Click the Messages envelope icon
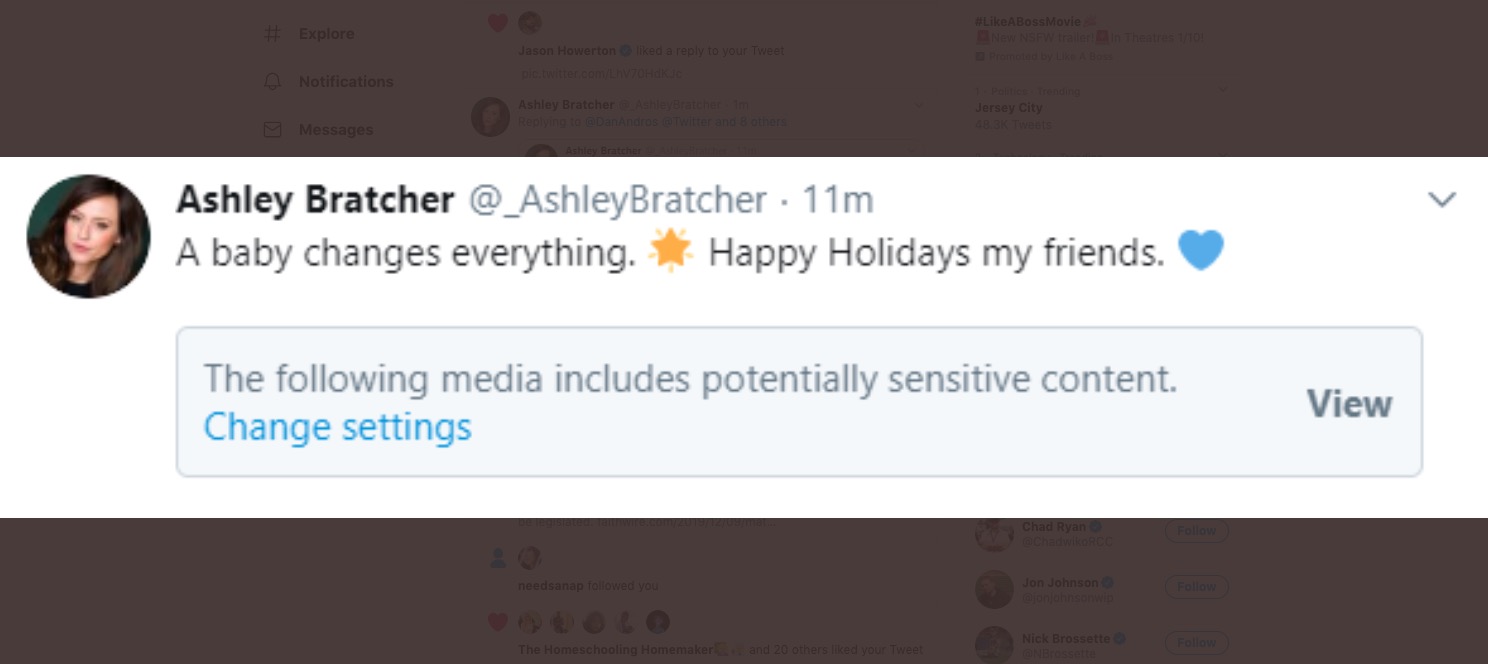This screenshot has height=664, width=1488. tap(272, 129)
